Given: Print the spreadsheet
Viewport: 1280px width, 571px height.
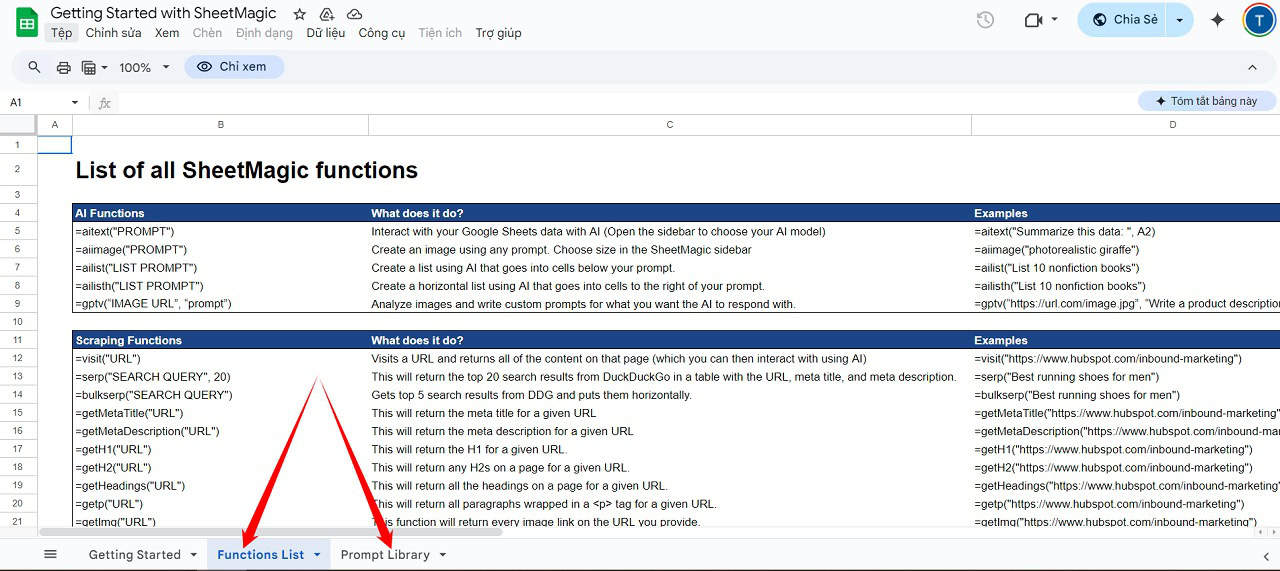Looking at the screenshot, I should [64, 67].
